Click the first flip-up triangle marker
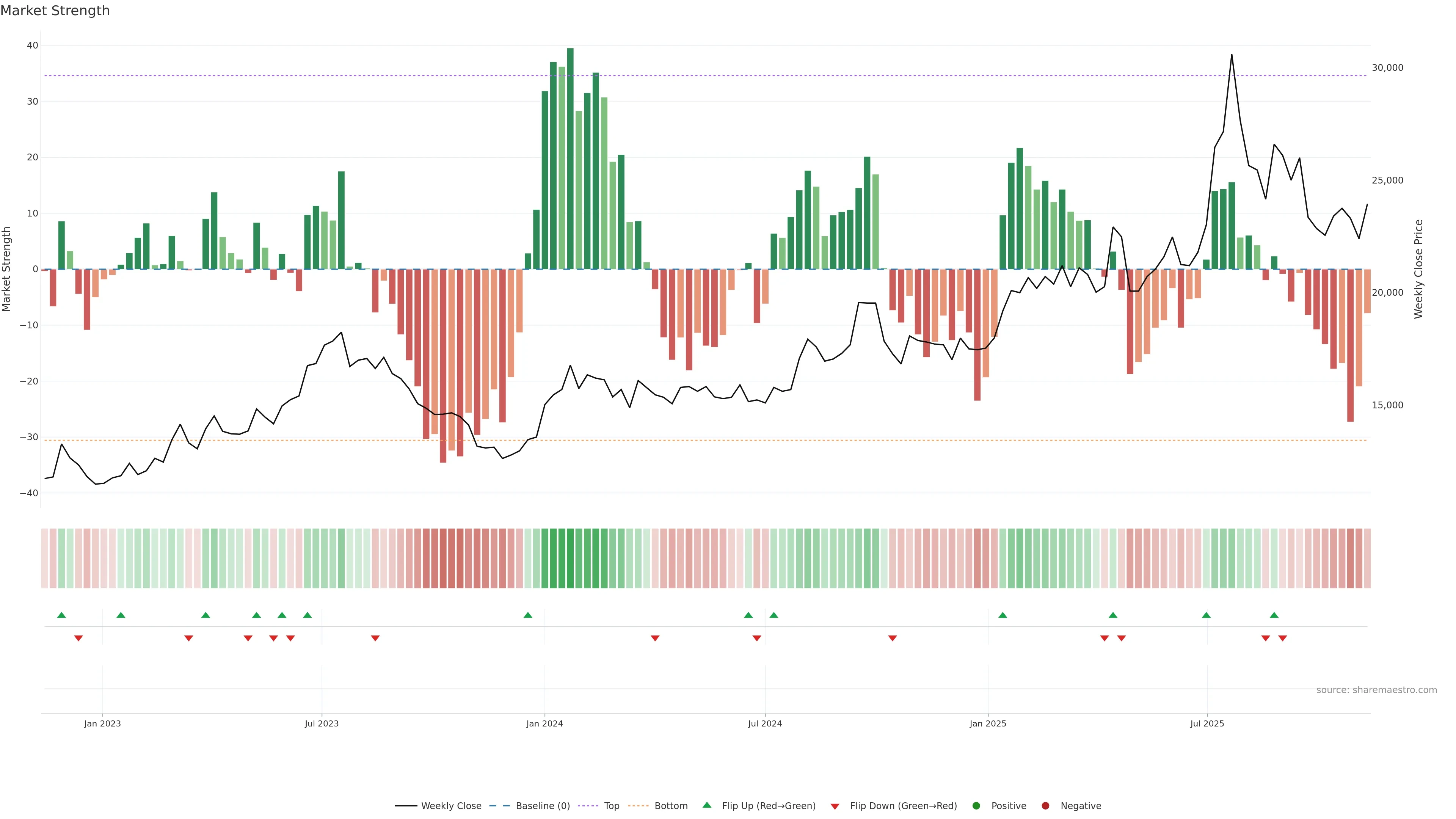The image size is (1456, 819). click(61, 615)
